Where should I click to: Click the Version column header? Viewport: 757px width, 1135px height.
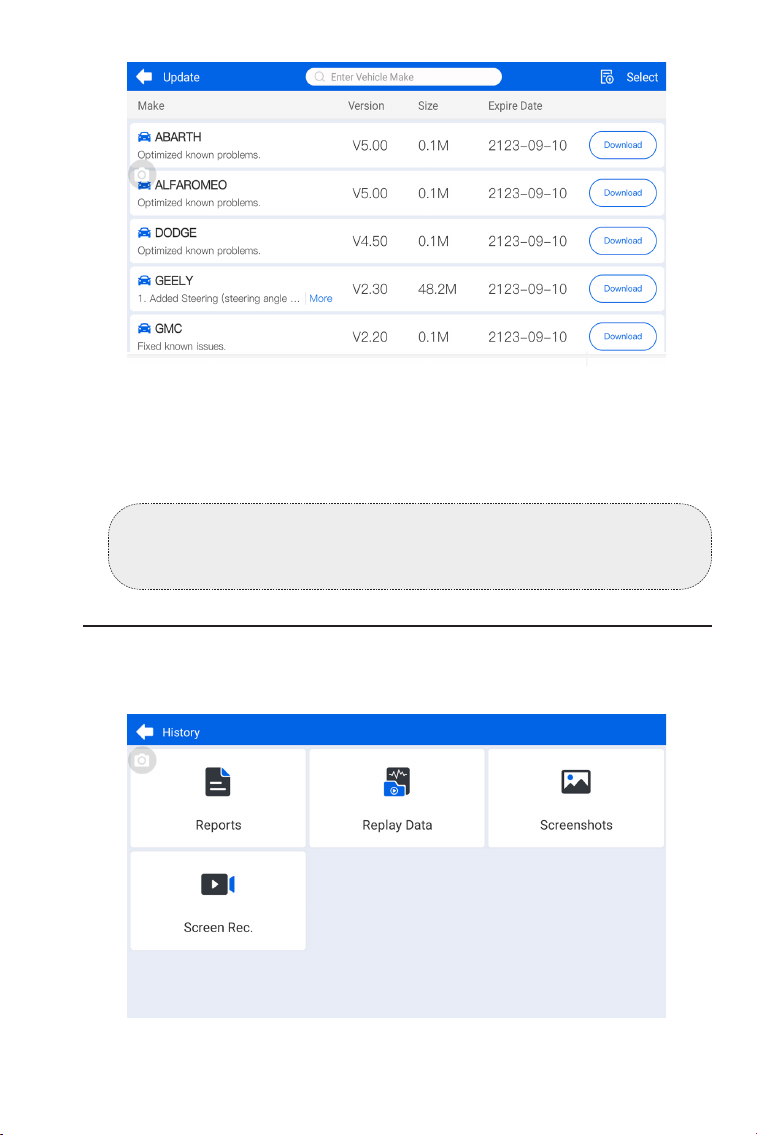(365, 106)
